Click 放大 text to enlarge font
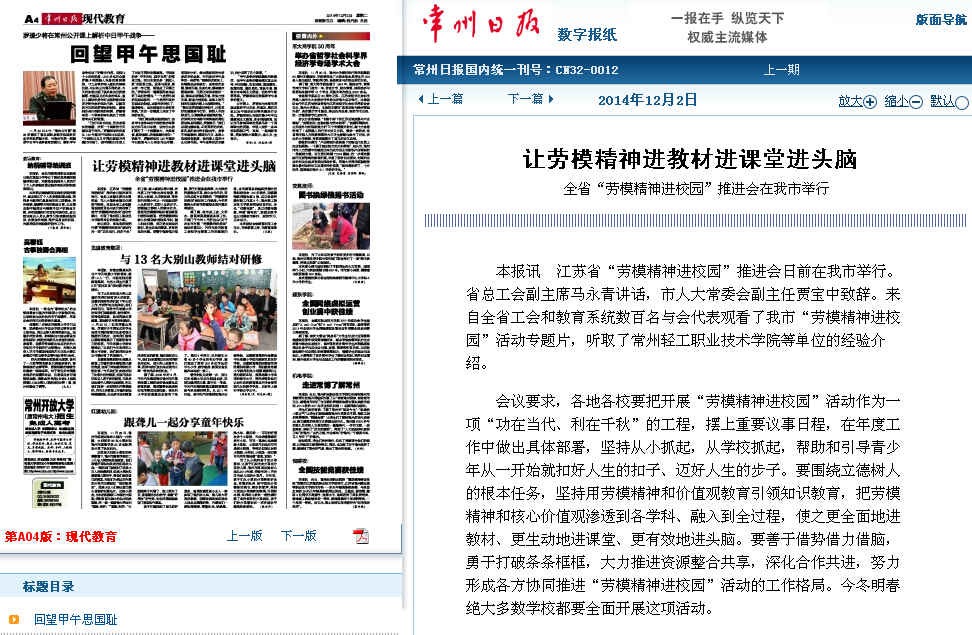Image resolution: width=972 pixels, height=635 pixels. (x=850, y=100)
